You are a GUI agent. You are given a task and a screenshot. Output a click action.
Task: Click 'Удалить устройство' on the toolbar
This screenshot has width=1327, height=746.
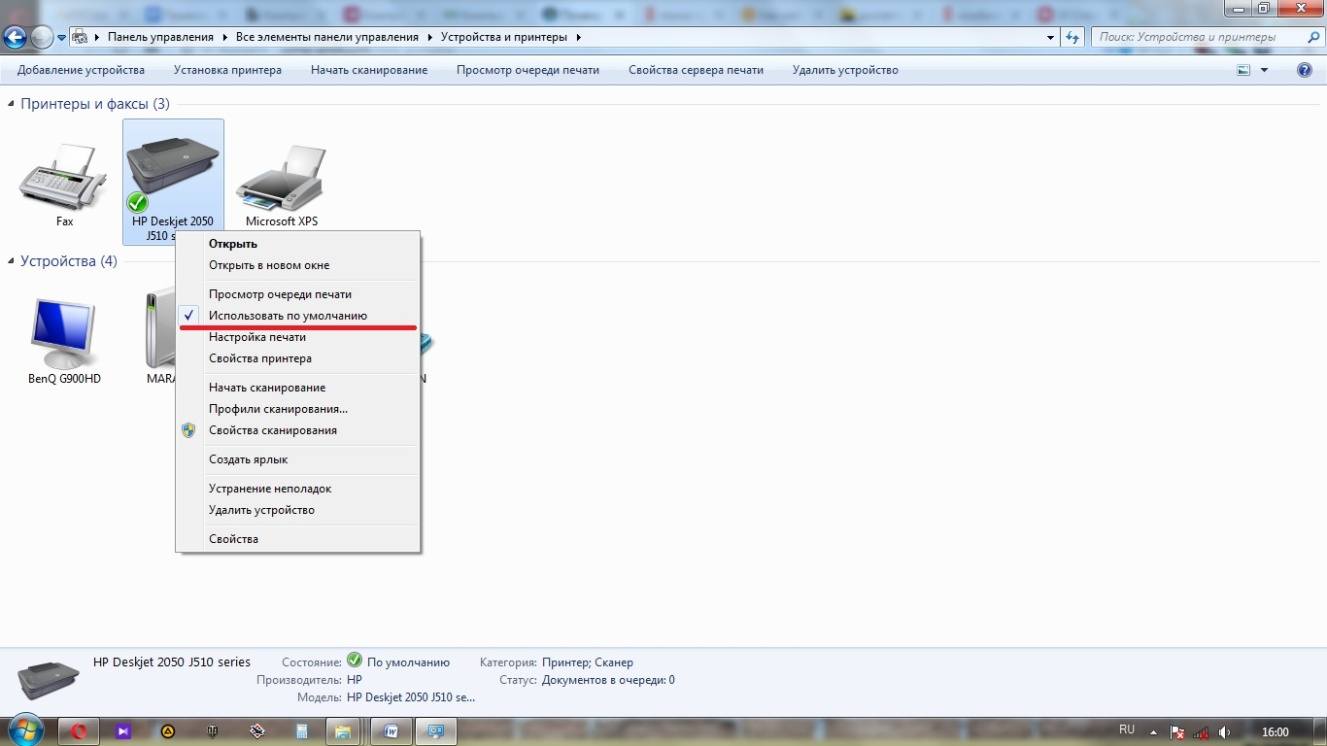pyautogui.click(x=845, y=70)
